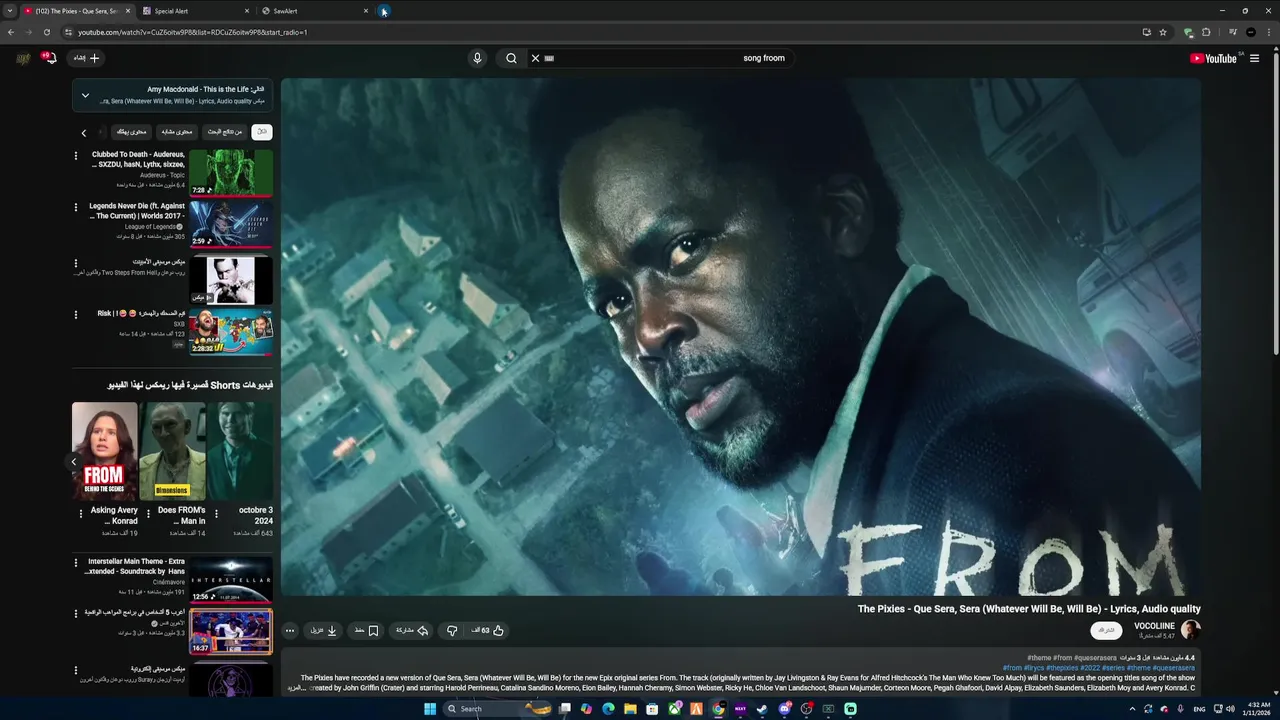Open options for the Two Steps From Hell mix
Image resolution: width=1280 pixels, height=720 pixels.
75,264
